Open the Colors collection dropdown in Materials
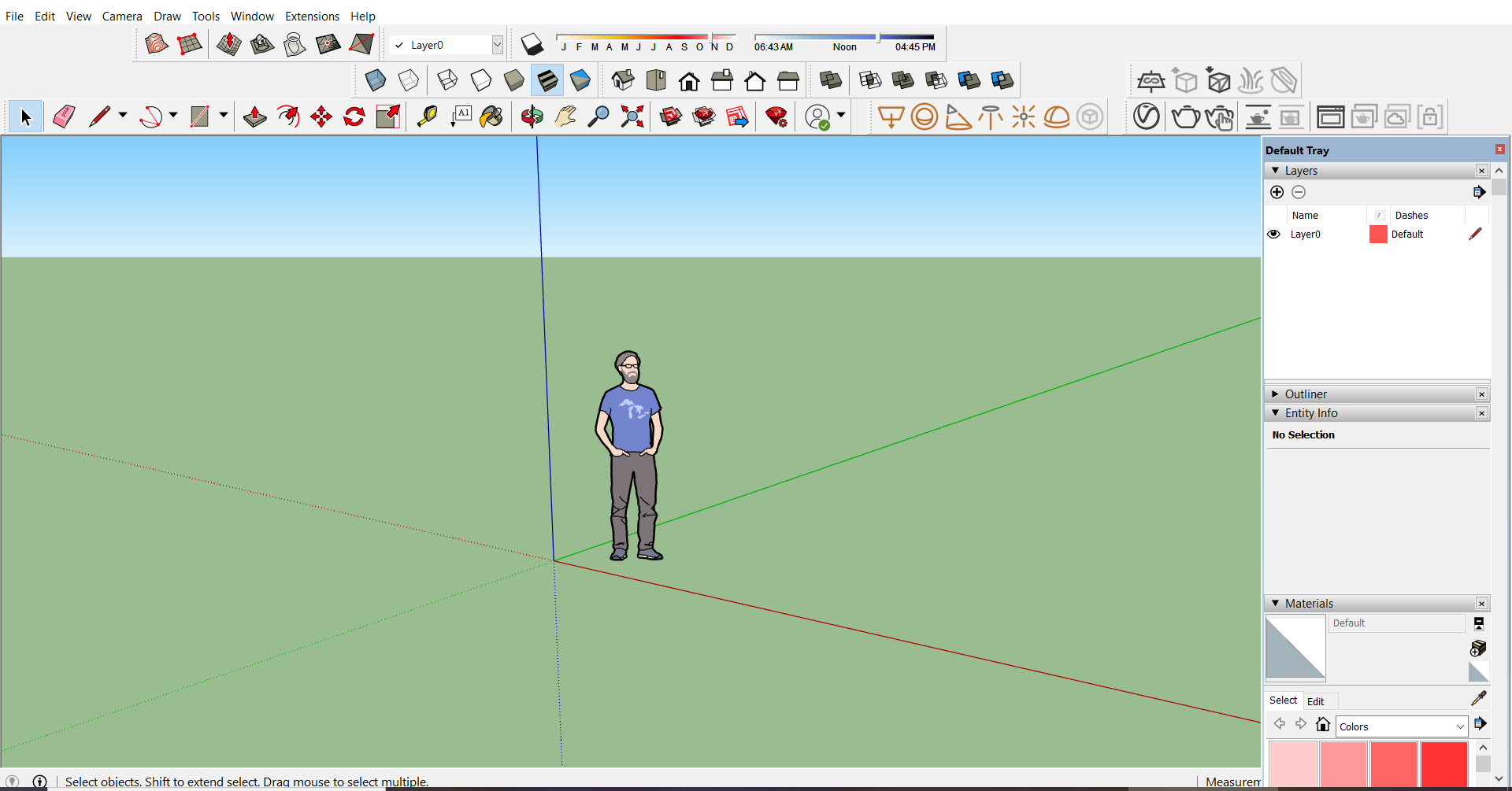Image resolution: width=1512 pixels, height=791 pixels. click(x=1461, y=726)
